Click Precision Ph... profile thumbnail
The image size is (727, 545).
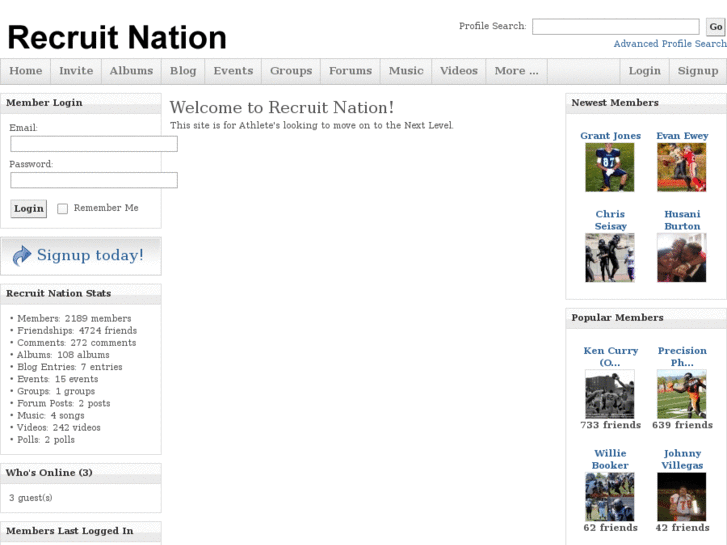point(682,394)
